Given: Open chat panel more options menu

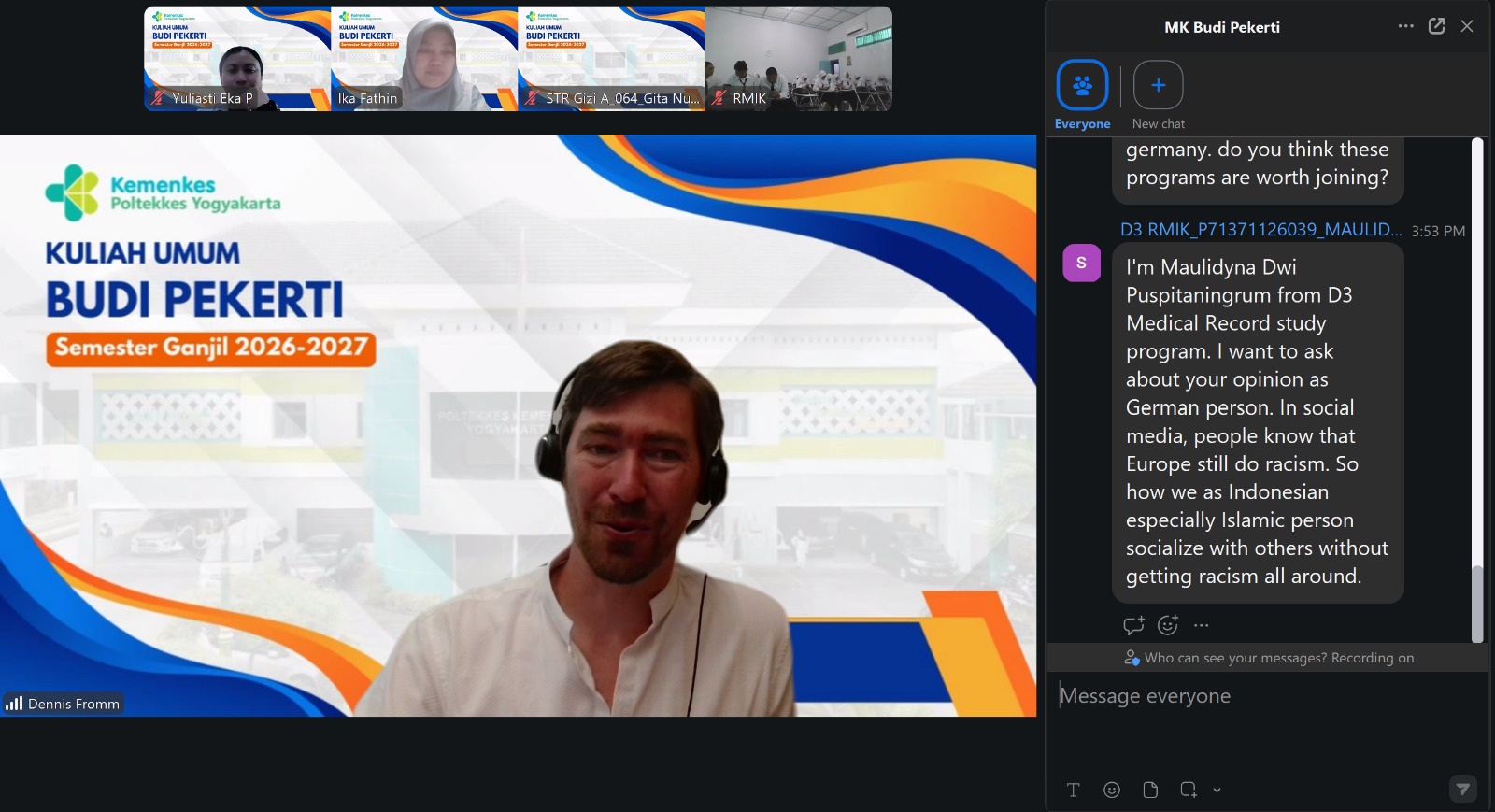Looking at the screenshot, I should click(x=1405, y=26).
